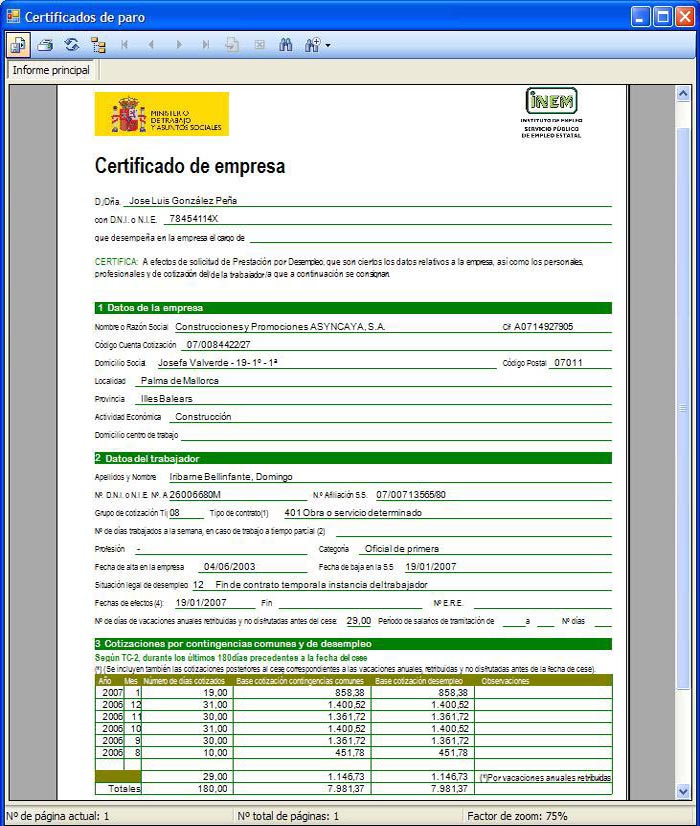Screen dimensions: 700x826
Task: Go to the first page
Action: (x=125, y=45)
